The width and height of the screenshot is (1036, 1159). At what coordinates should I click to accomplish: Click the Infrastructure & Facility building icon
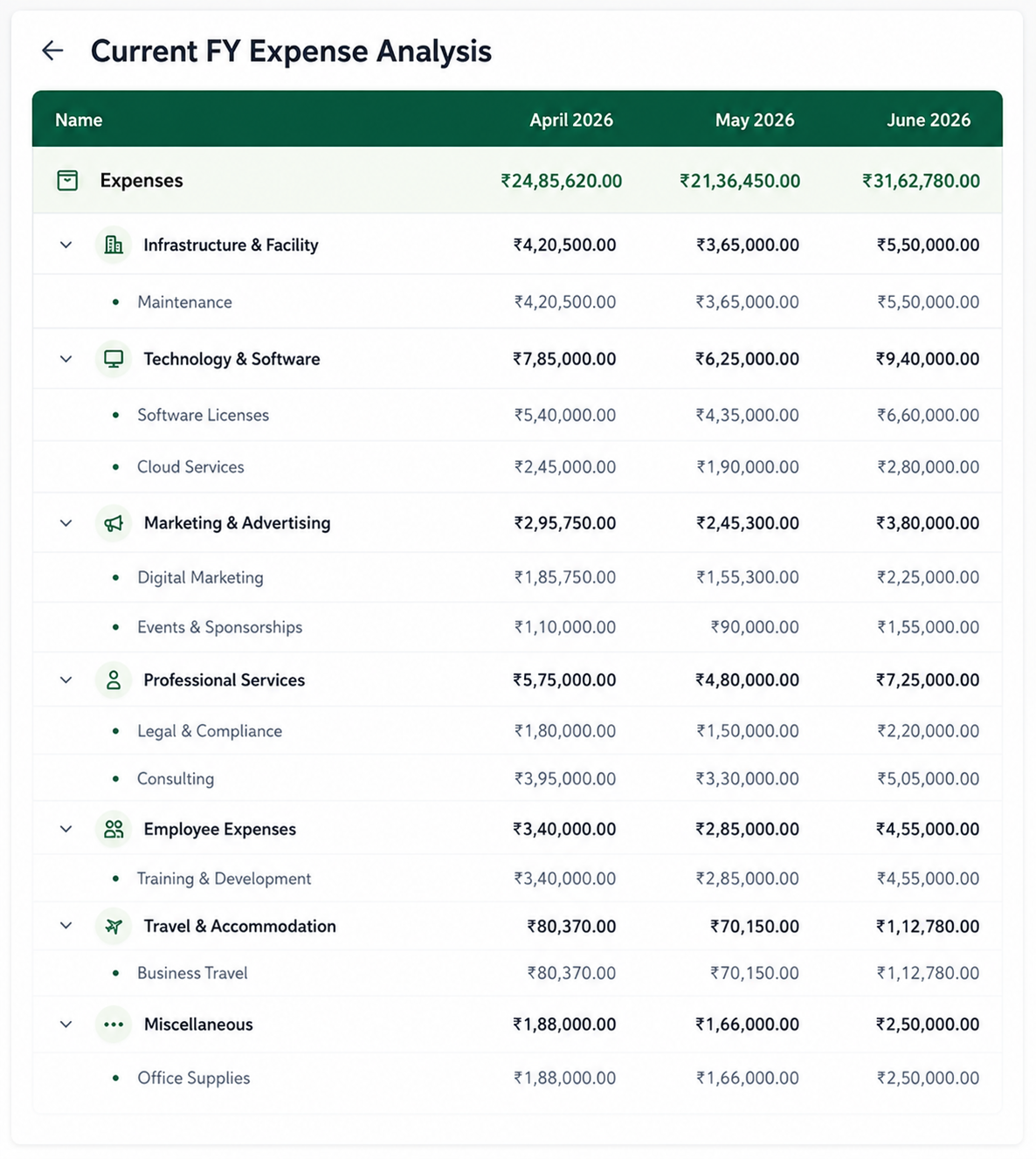(x=114, y=245)
